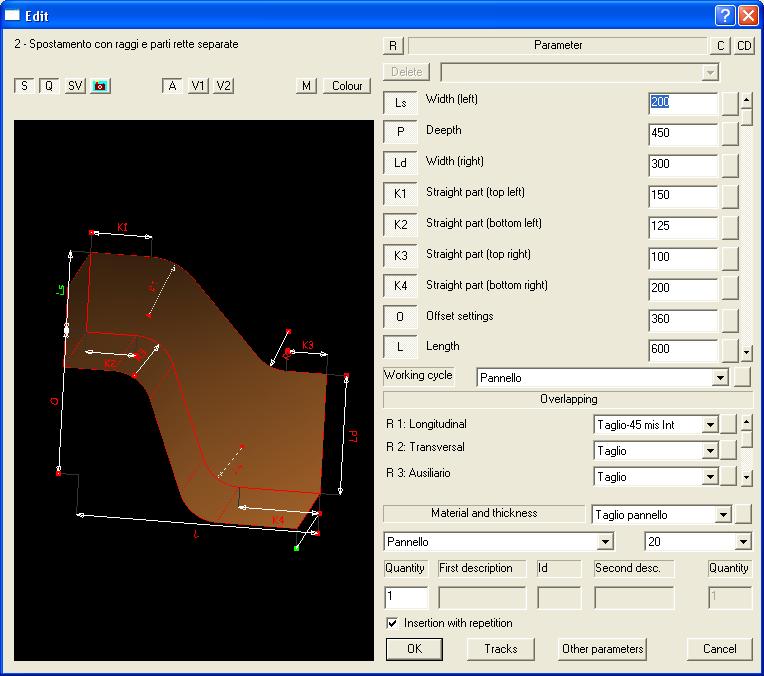Image resolution: width=764 pixels, height=676 pixels.
Task: Click the camera snapshot icon
Action: click(x=100, y=86)
